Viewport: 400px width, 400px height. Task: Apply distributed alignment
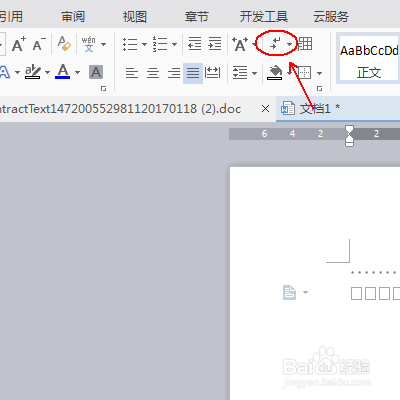point(213,72)
